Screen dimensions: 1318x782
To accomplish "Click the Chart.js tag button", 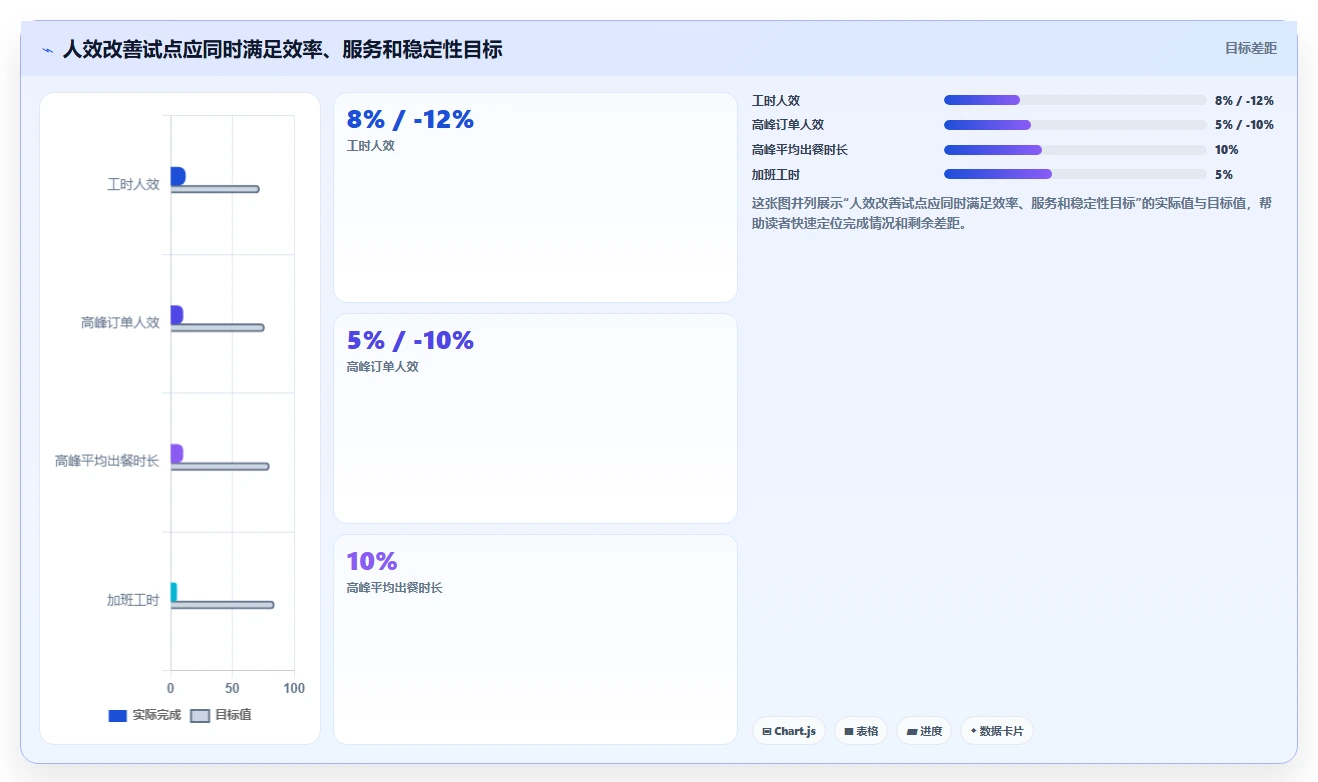I will point(789,731).
